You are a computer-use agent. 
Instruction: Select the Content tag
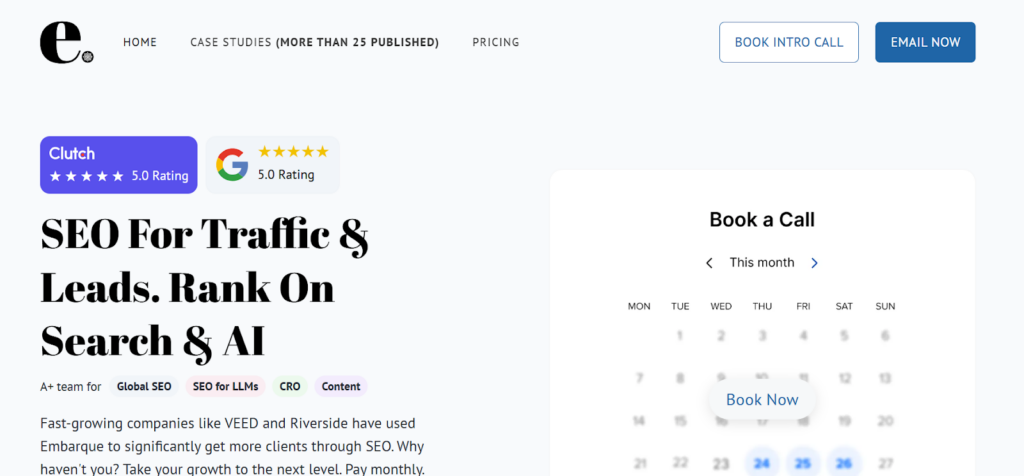pos(341,386)
